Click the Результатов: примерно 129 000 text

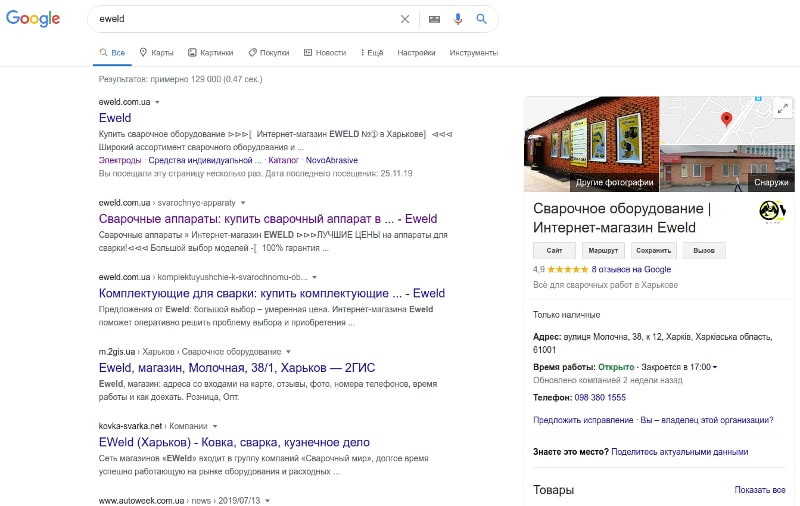click(180, 79)
